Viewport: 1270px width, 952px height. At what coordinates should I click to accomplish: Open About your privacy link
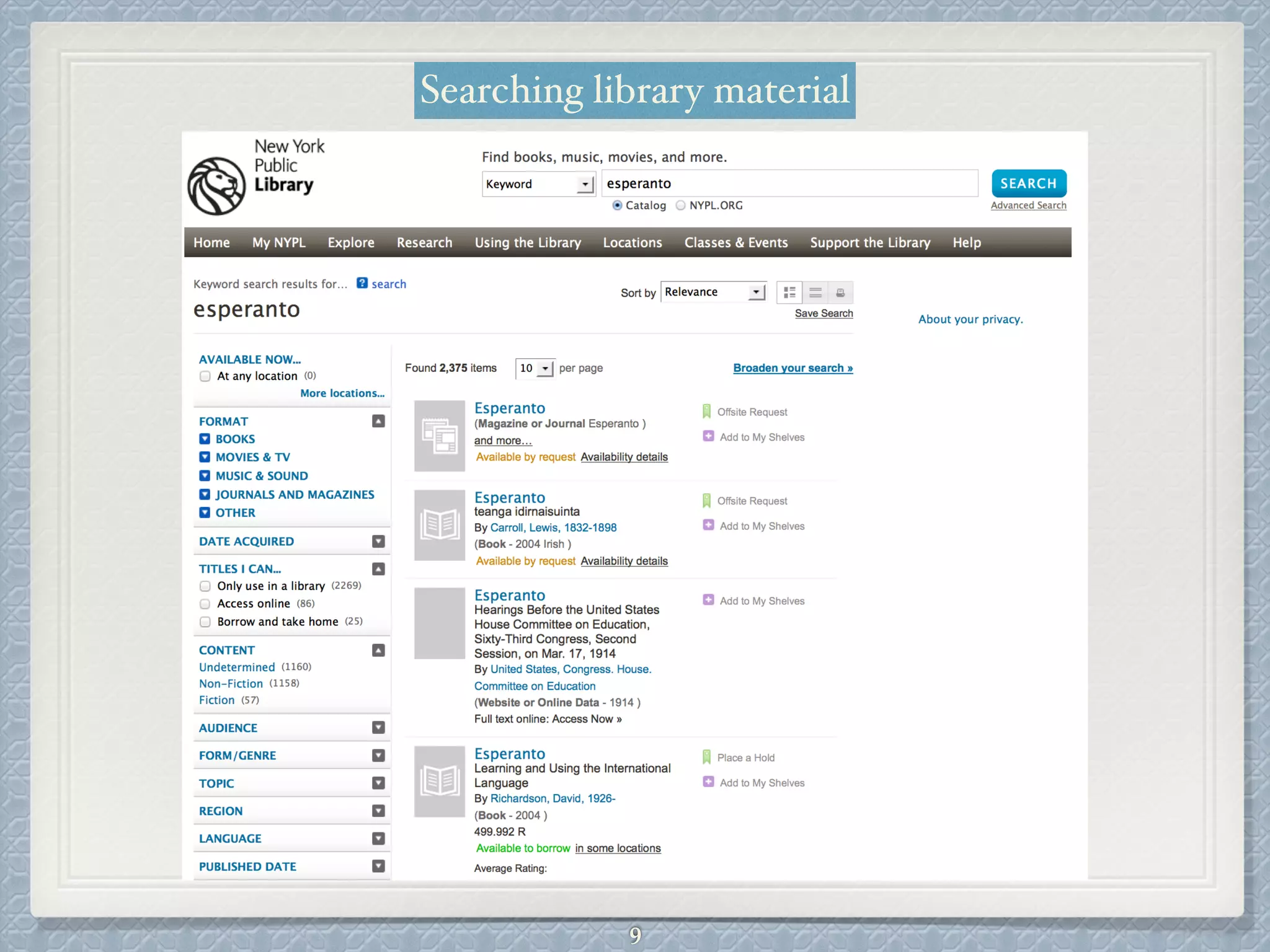coord(970,319)
